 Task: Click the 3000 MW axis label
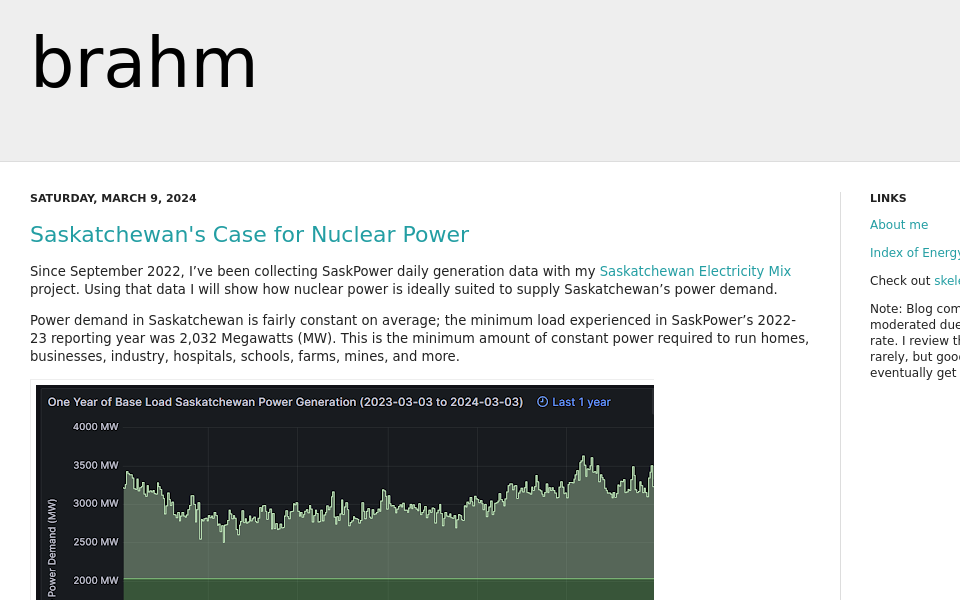[x=95, y=503]
